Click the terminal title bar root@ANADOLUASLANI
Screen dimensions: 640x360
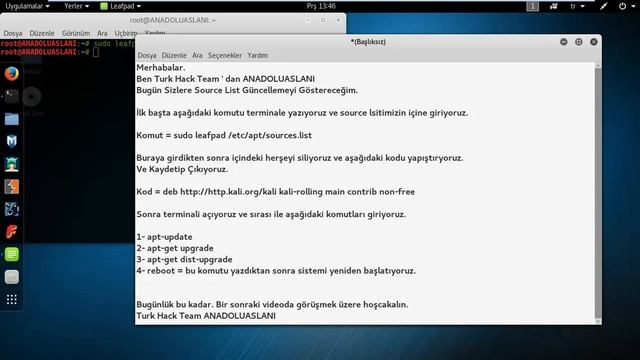click(x=173, y=20)
